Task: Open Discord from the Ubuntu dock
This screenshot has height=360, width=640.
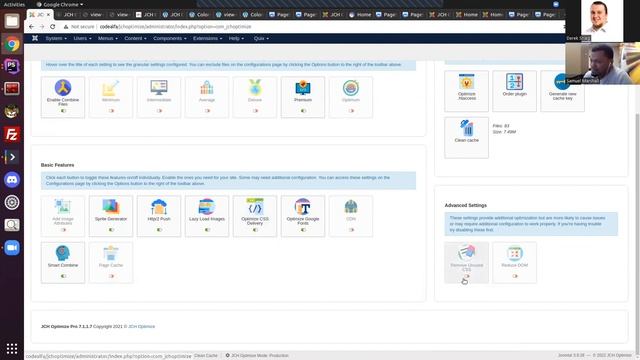Action: pyautogui.click(x=11, y=180)
